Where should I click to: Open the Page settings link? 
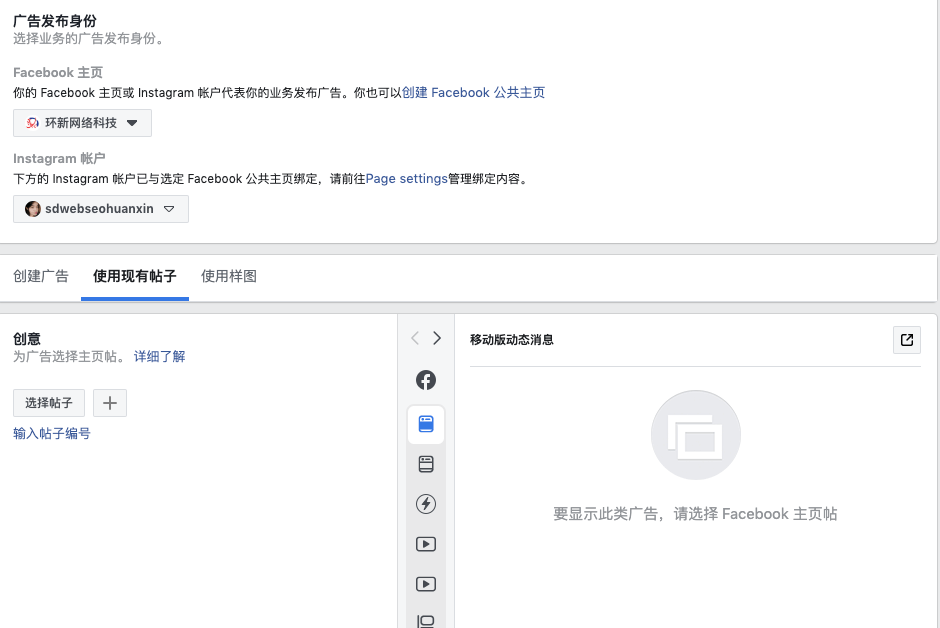point(406,179)
